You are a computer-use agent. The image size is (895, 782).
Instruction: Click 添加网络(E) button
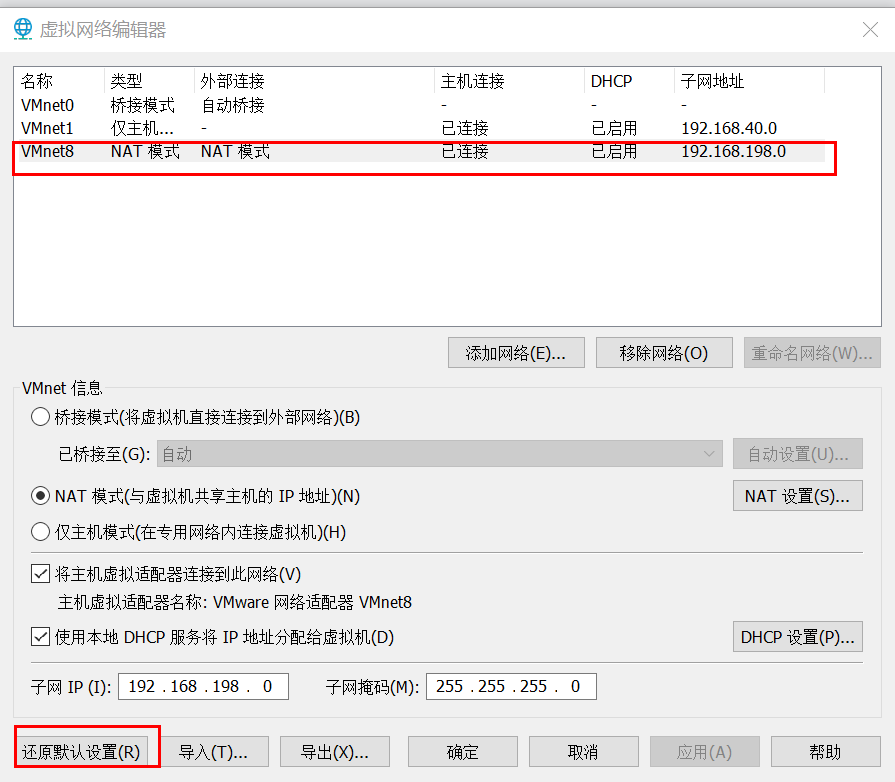516,353
